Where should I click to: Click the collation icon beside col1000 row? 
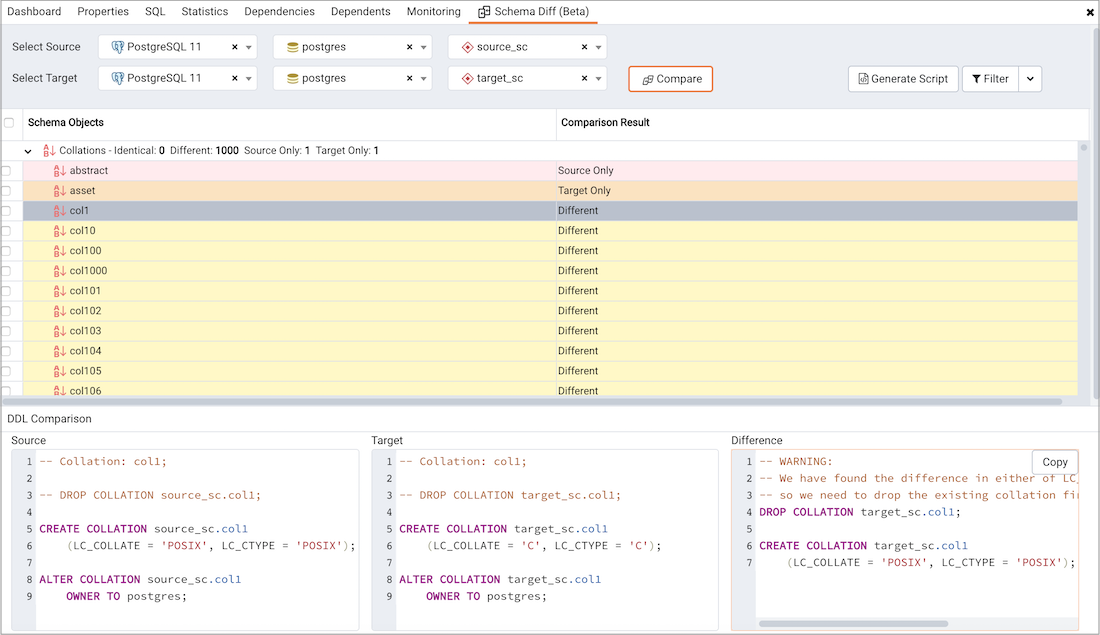point(60,271)
